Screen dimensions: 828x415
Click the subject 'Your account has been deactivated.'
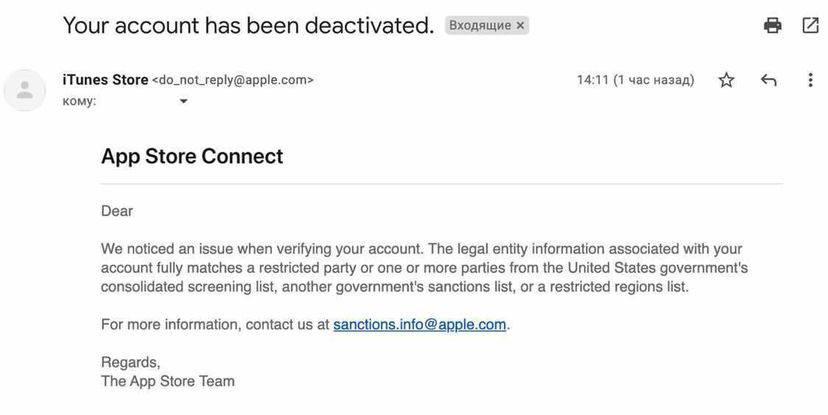[248, 26]
